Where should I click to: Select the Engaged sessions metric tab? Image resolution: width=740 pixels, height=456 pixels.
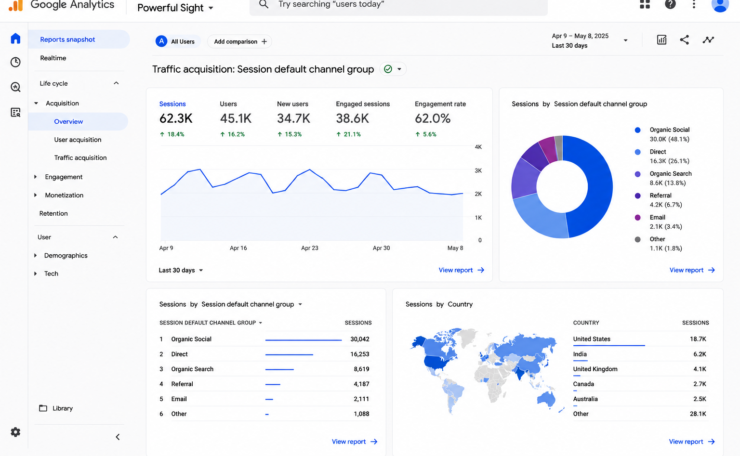tap(362, 118)
